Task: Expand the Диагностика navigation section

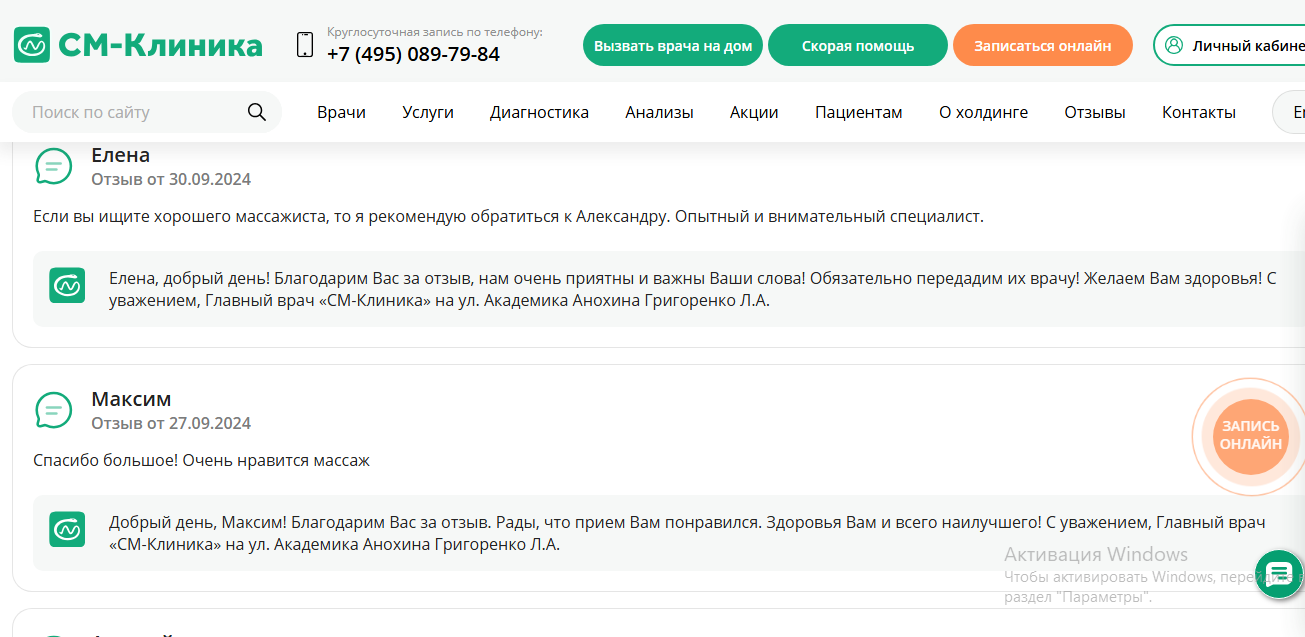Action: (539, 112)
